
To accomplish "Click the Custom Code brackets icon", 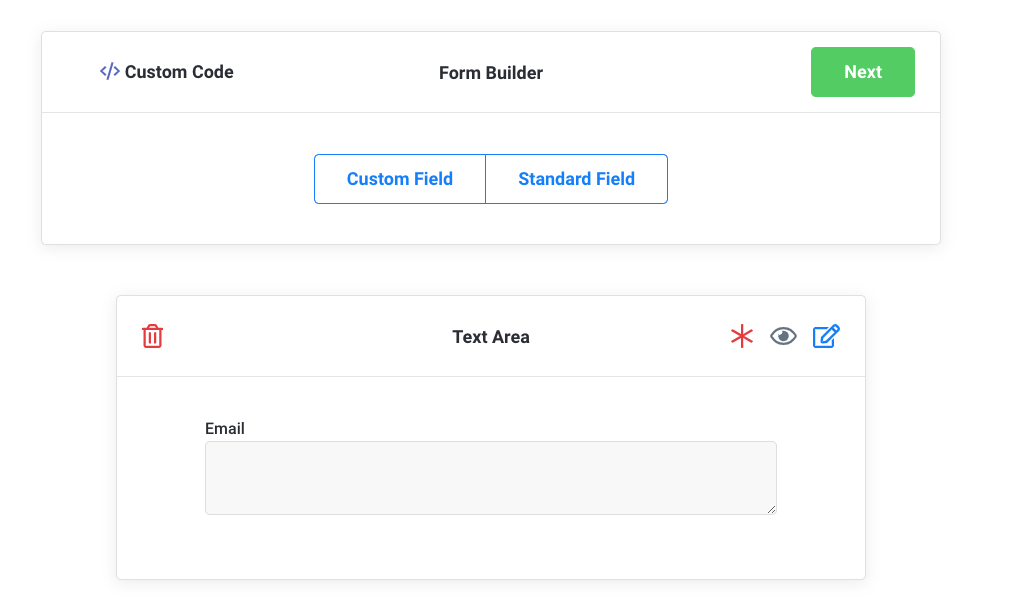I will click(x=110, y=72).
